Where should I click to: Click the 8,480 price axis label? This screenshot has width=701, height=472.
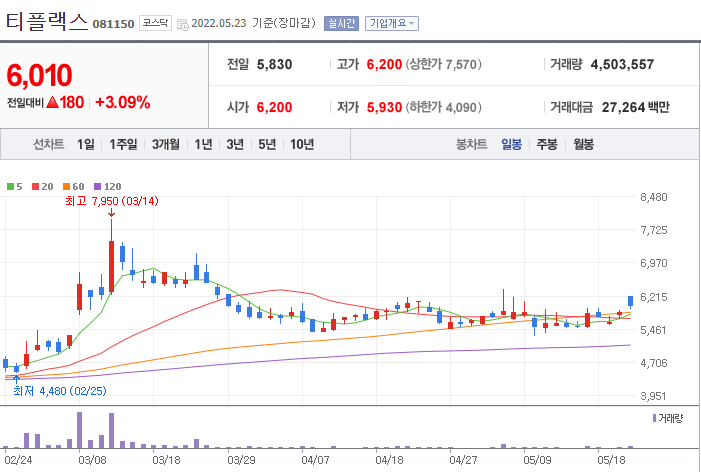pos(654,197)
